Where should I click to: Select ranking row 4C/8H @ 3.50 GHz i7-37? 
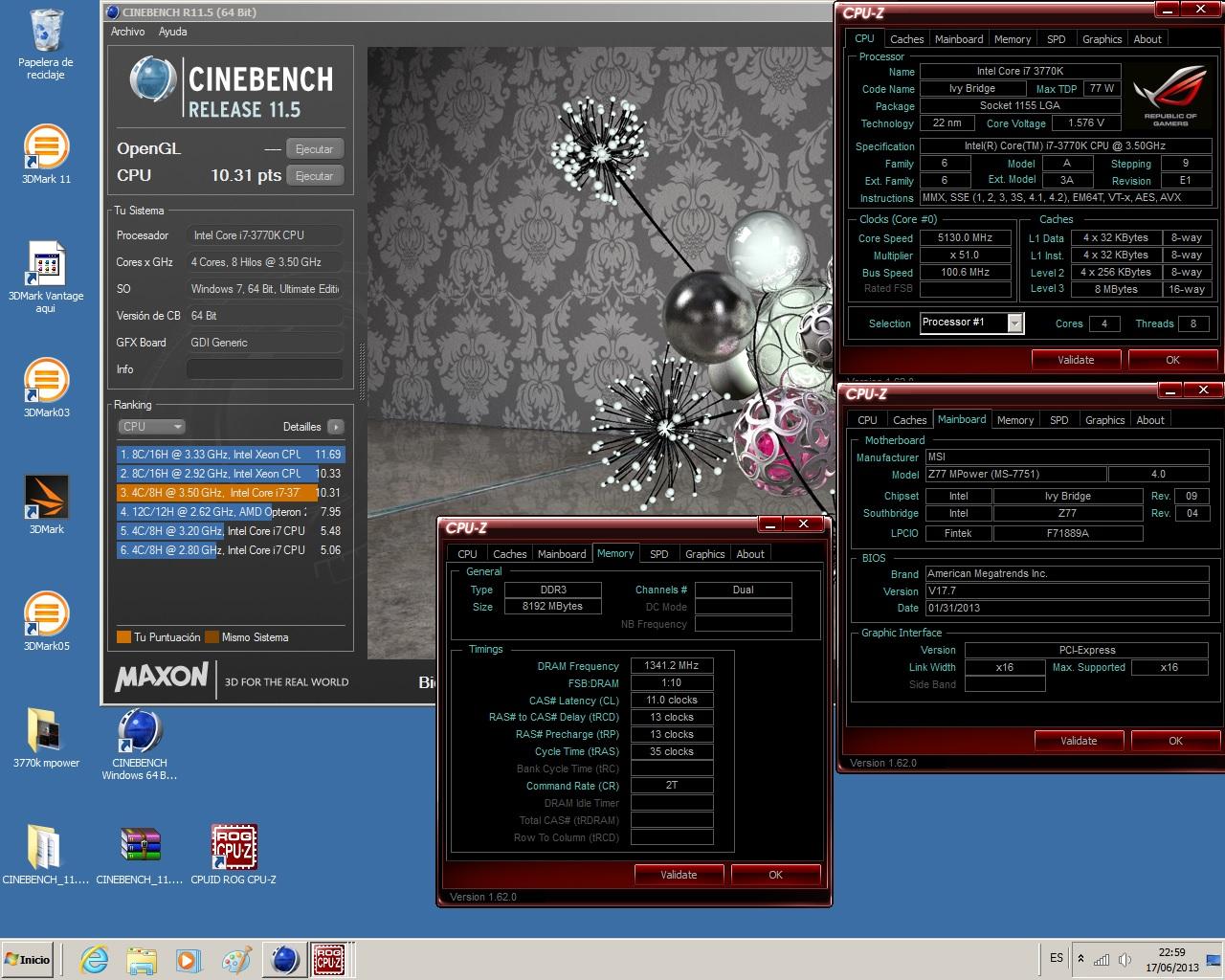coord(230,493)
